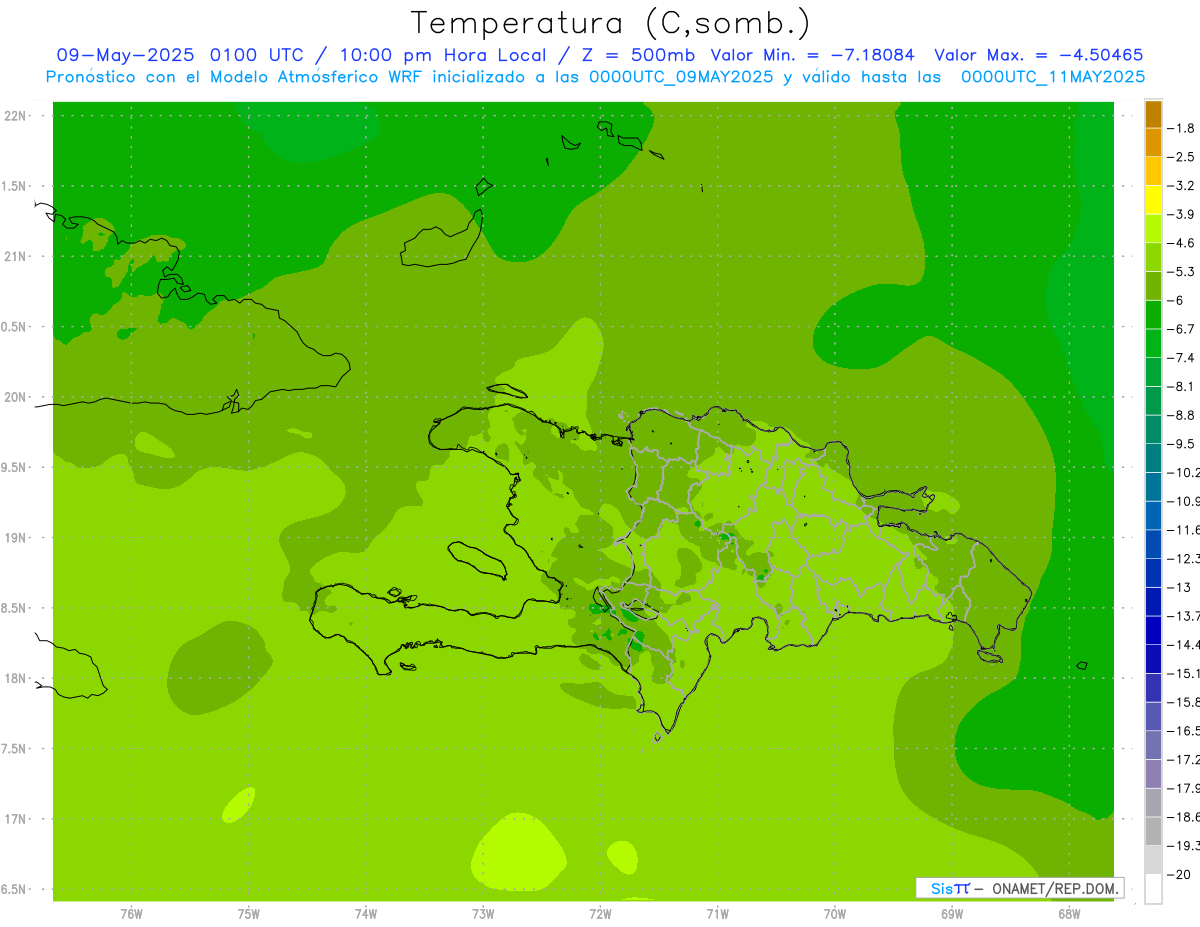1200x927 pixels.
Task: Click the 'Valor Max. = -4.50465' text
Action: pyautogui.click(x=1039, y=55)
